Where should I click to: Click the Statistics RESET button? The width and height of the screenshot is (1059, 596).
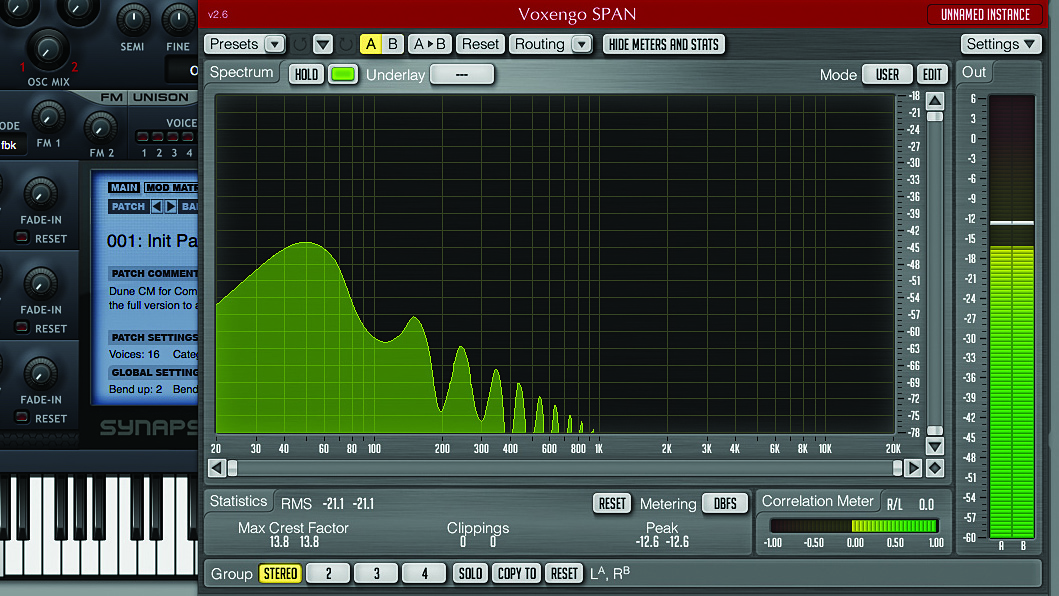tap(612, 503)
